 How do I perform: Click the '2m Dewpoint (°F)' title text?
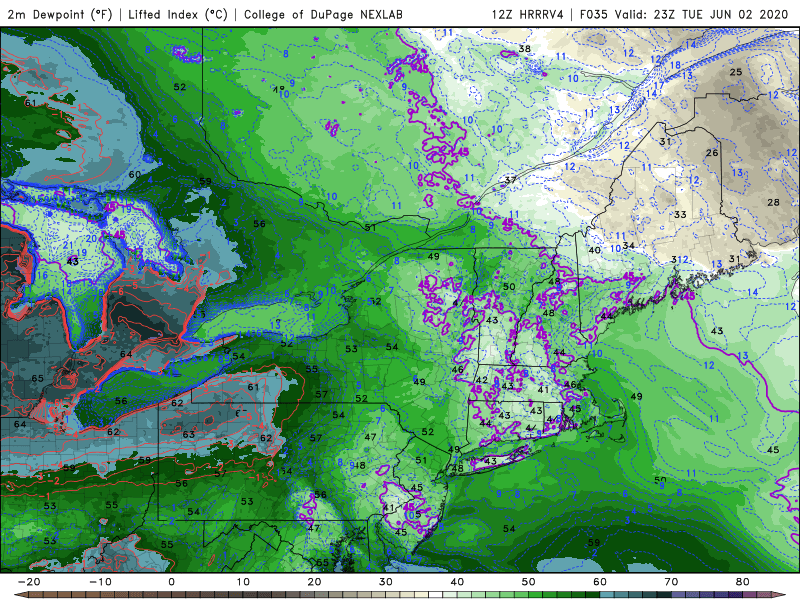tap(60, 15)
